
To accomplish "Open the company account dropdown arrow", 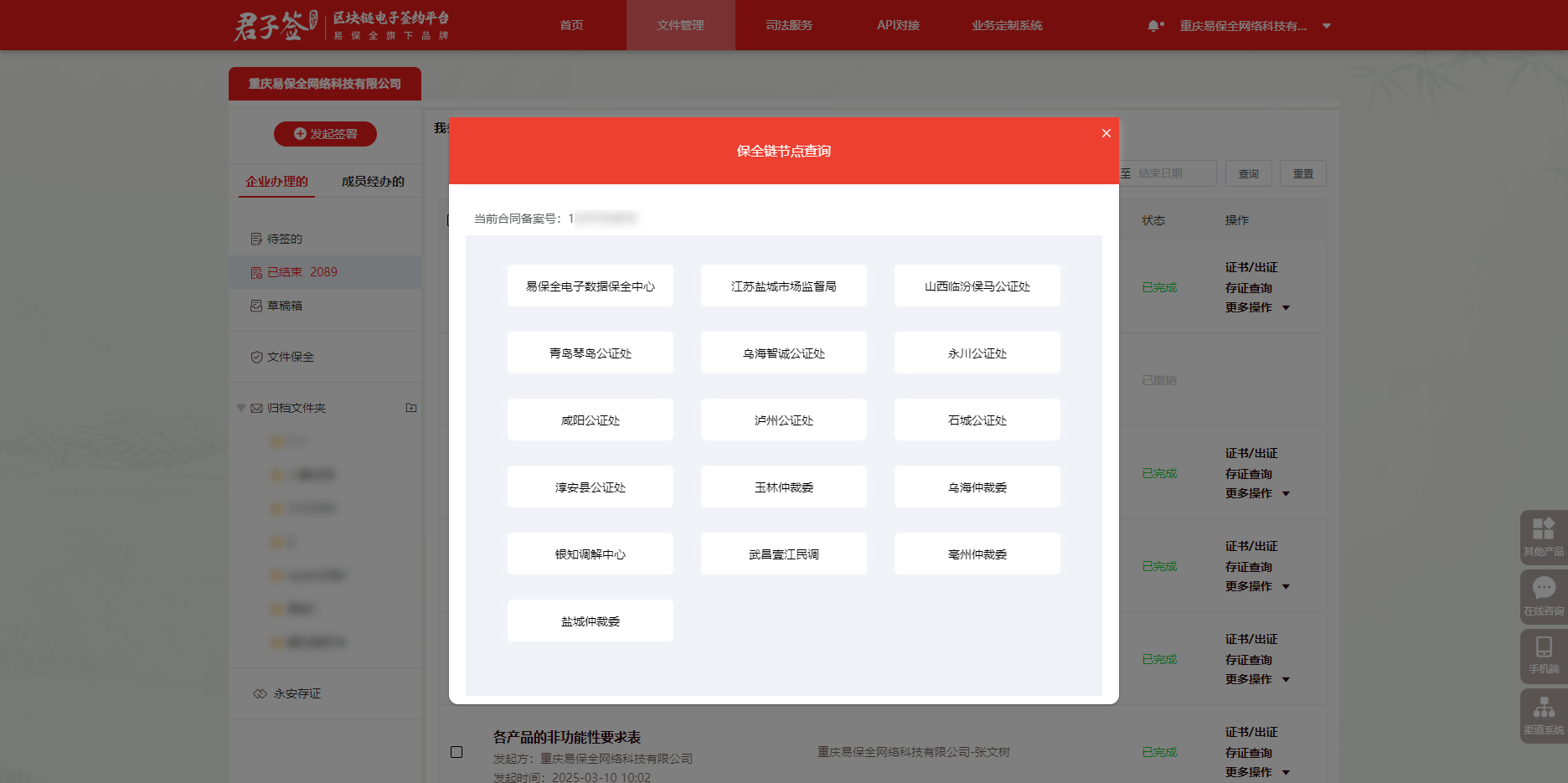I will click(x=1327, y=26).
